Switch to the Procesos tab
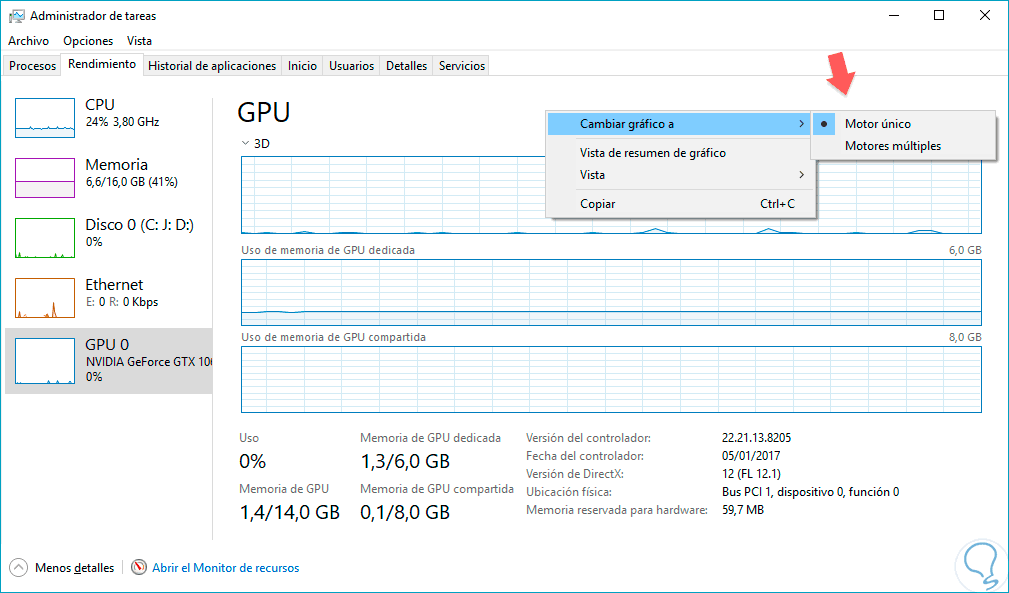This screenshot has height=593, width=1009. [32, 66]
